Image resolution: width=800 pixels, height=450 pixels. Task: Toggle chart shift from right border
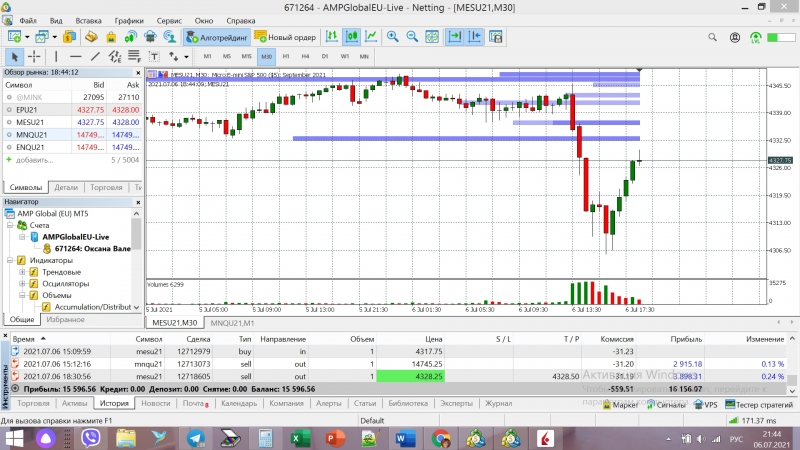tap(474, 37)
